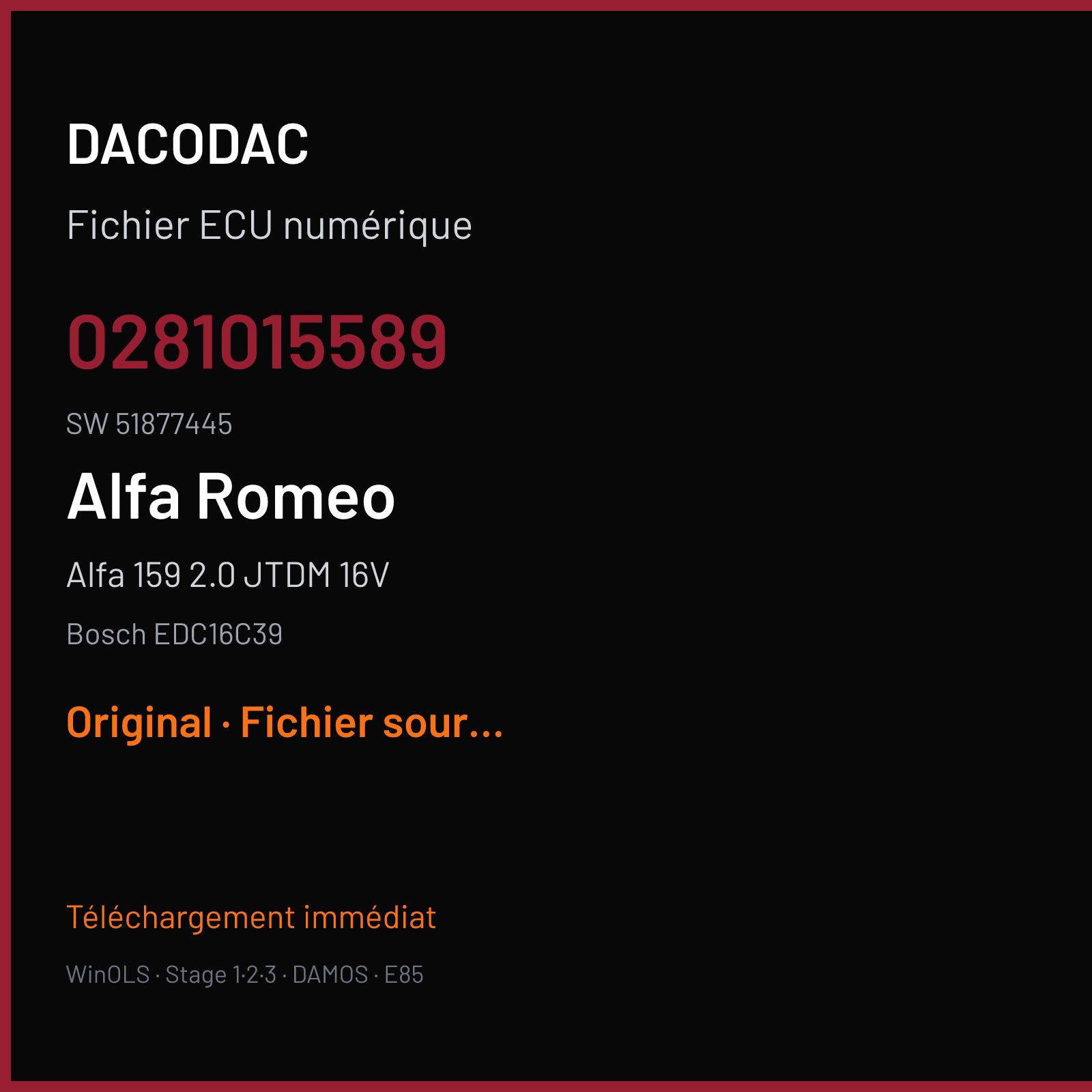Click the WinOLS tag in footer
Screen dimensions: 1092x1092
tap(108, 975)
